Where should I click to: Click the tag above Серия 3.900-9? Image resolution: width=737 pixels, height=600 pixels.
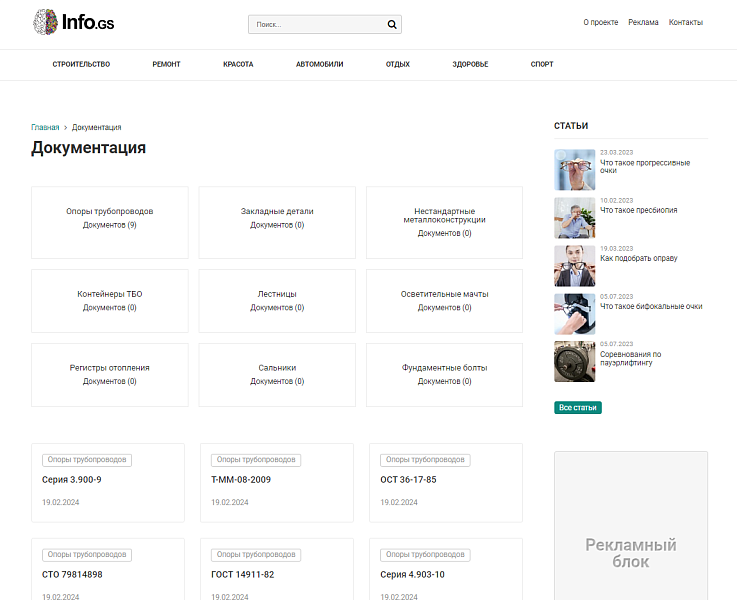tap(87, 460)
